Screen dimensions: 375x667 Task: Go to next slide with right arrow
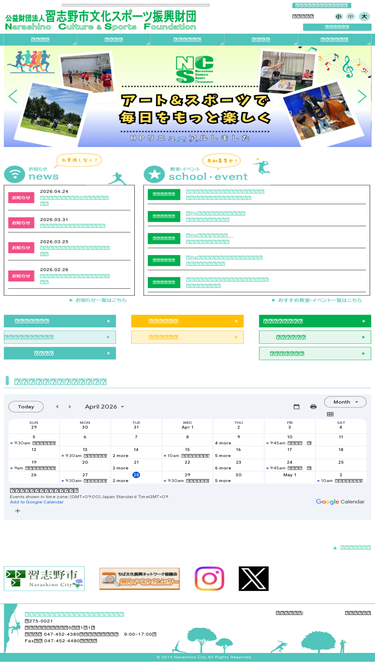click(x=362, y=97)
